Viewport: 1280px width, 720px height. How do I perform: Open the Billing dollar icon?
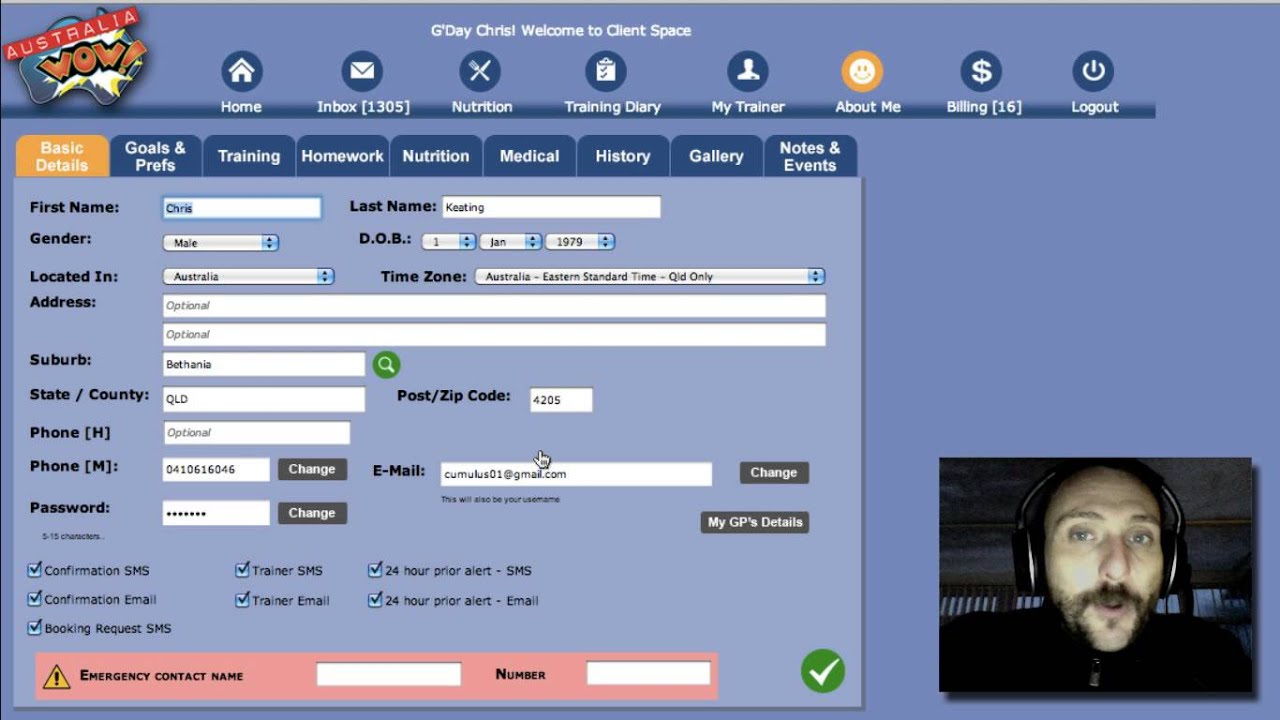981,71
